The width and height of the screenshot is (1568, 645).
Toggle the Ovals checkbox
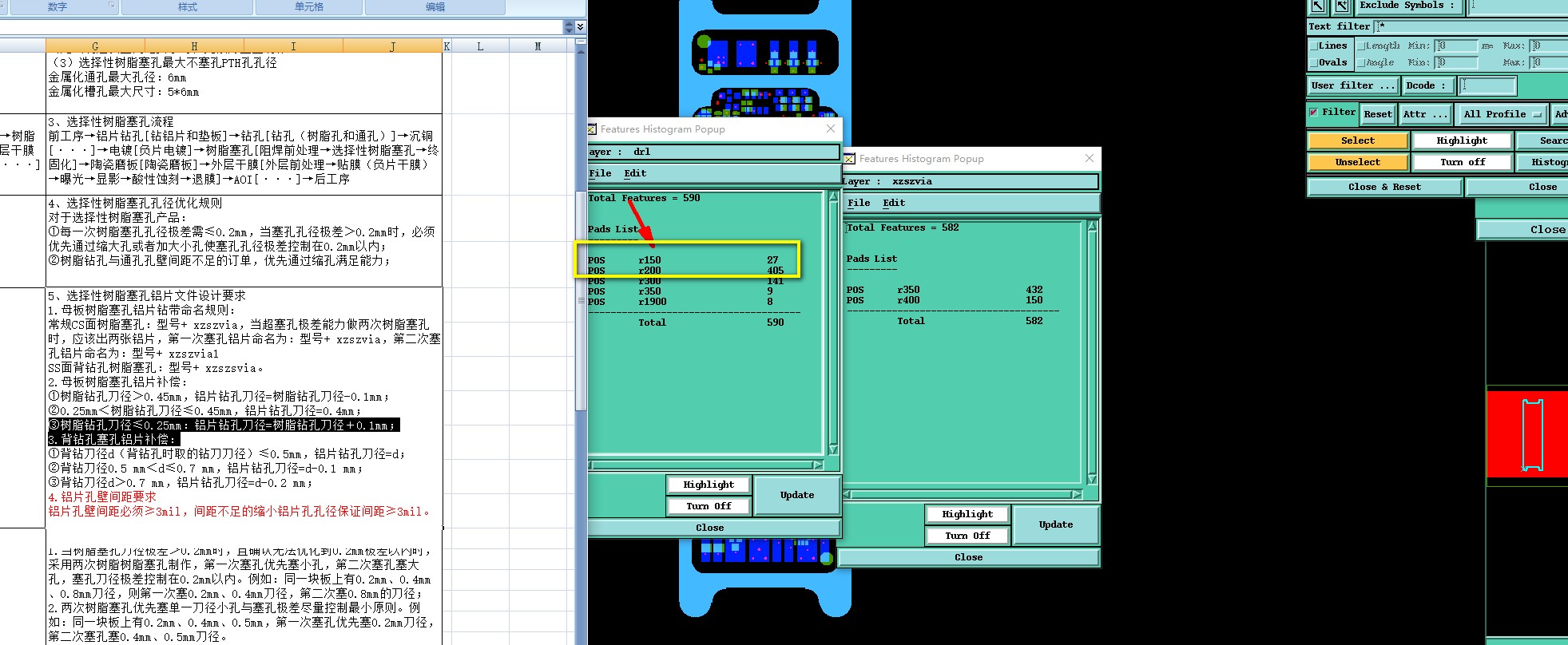coord(1314,63)
